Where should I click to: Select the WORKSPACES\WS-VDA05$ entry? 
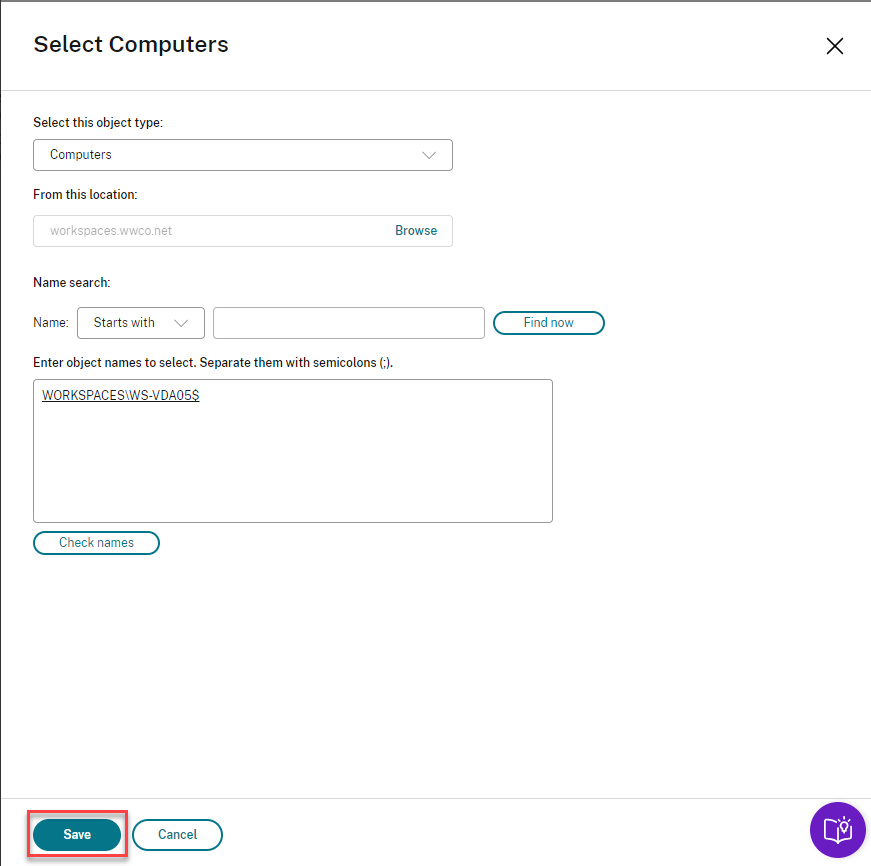pos(120,396)
